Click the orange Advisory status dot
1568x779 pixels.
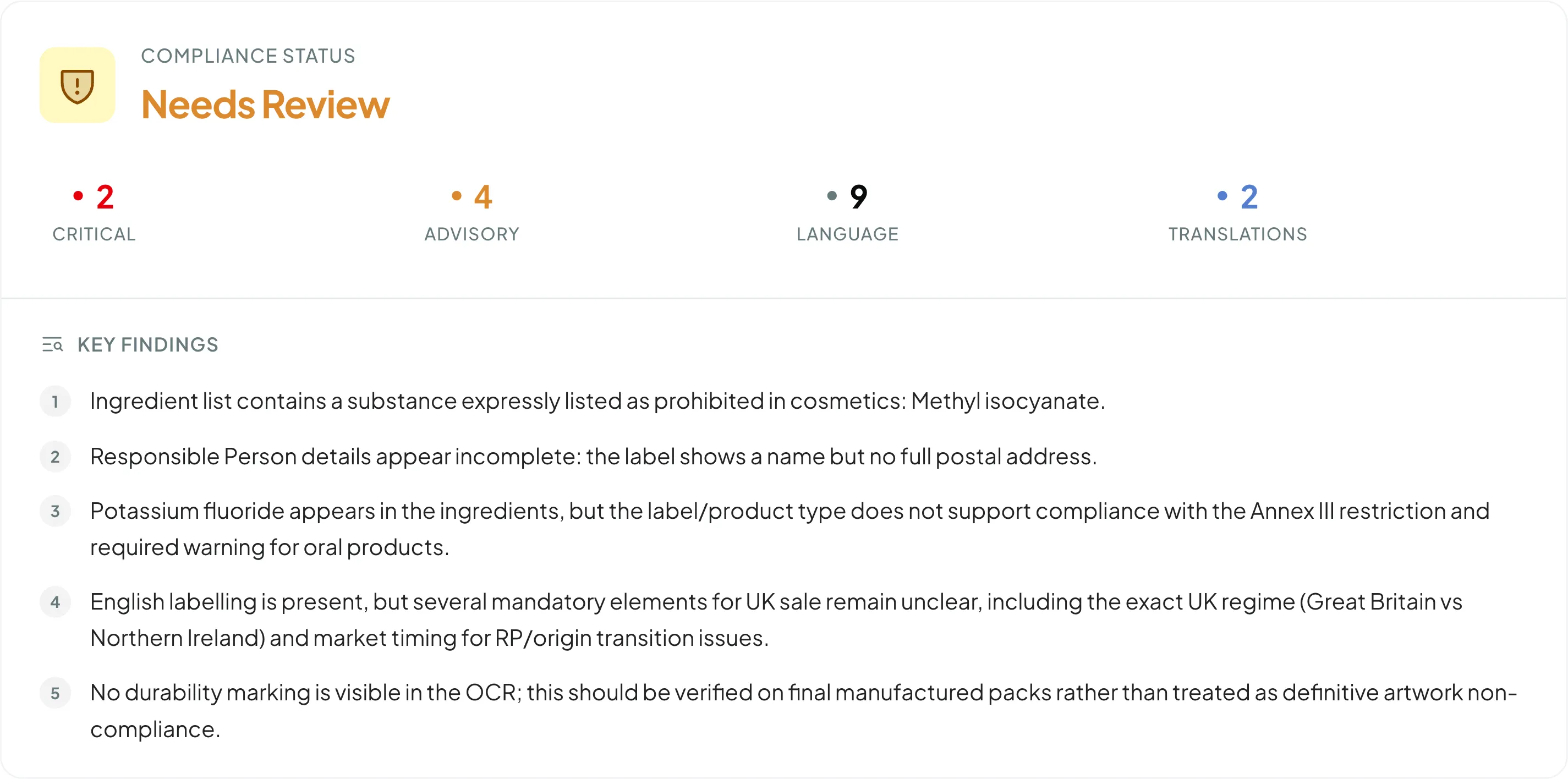coord(457,196)
